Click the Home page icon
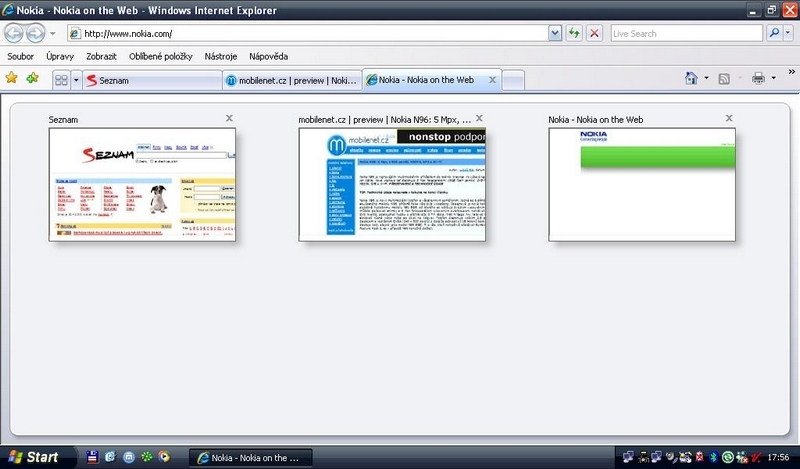The image size is (800, 469). (x=690, y=78)
